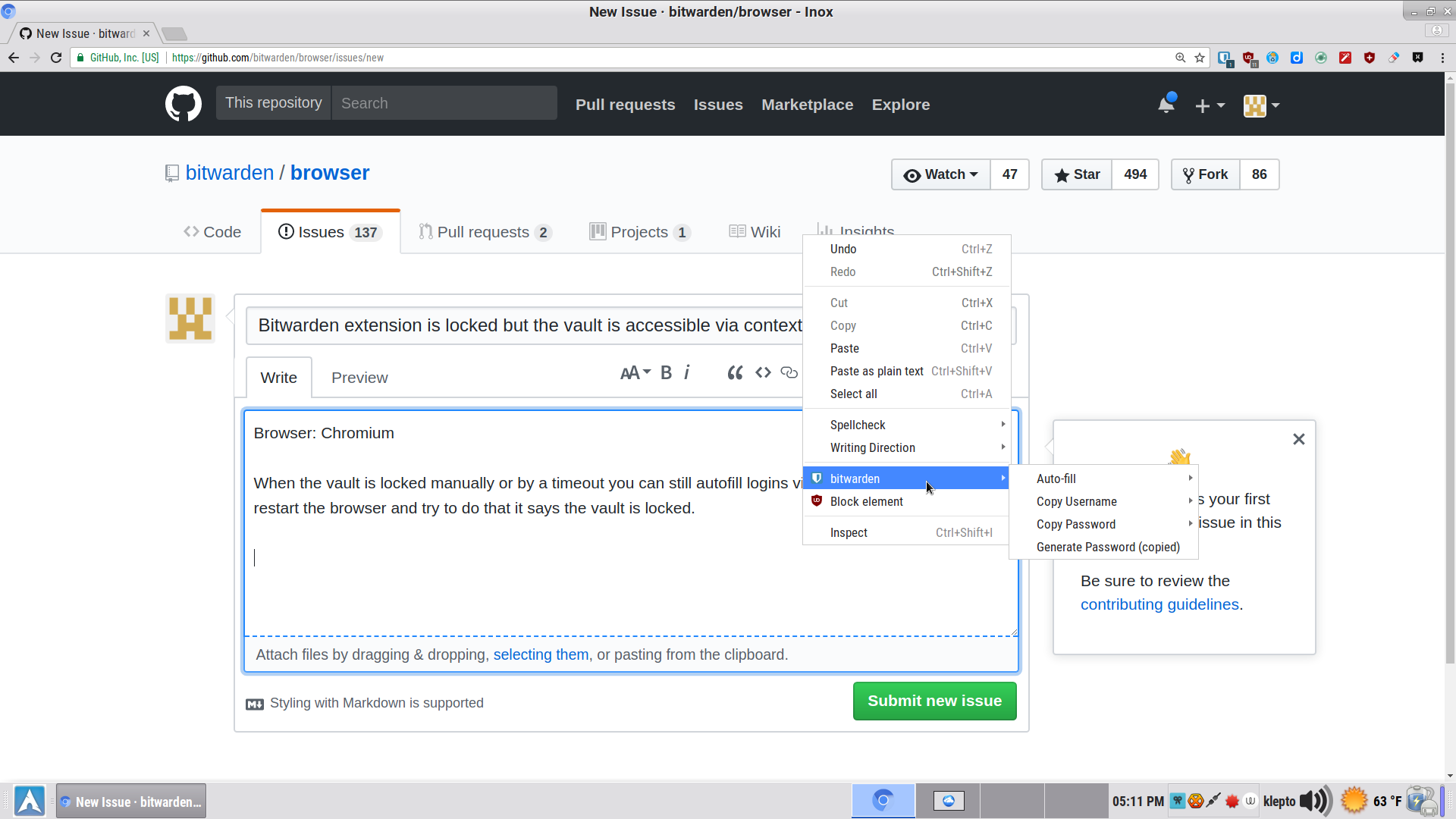Image resolution: width=1456 pixels, height=819 pixels.
Task: Bookmark this page using the star icon
Action: coord(1199,57)
